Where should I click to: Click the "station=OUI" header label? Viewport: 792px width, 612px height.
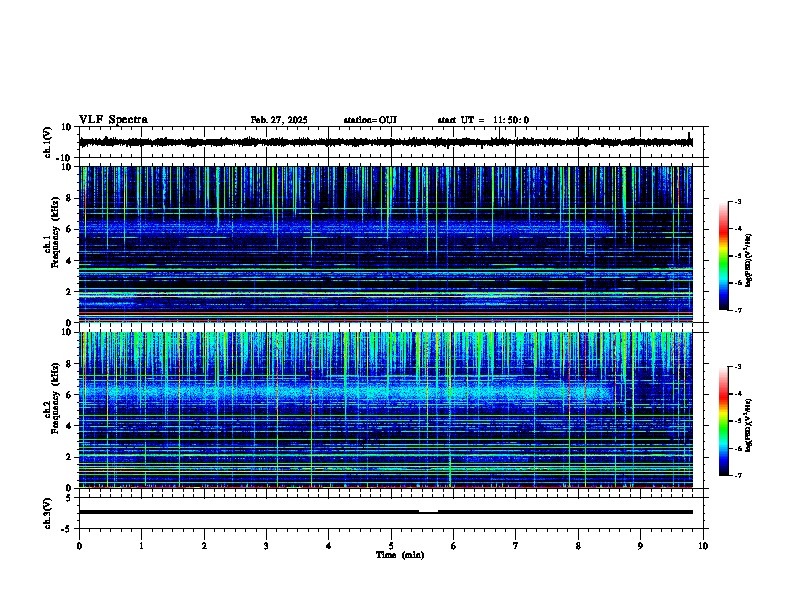tap(370, 120)
